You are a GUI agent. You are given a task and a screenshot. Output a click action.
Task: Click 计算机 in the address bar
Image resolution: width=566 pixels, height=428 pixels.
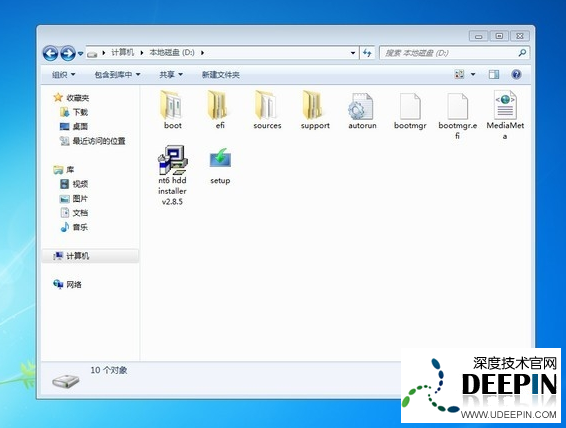(122, 53)
